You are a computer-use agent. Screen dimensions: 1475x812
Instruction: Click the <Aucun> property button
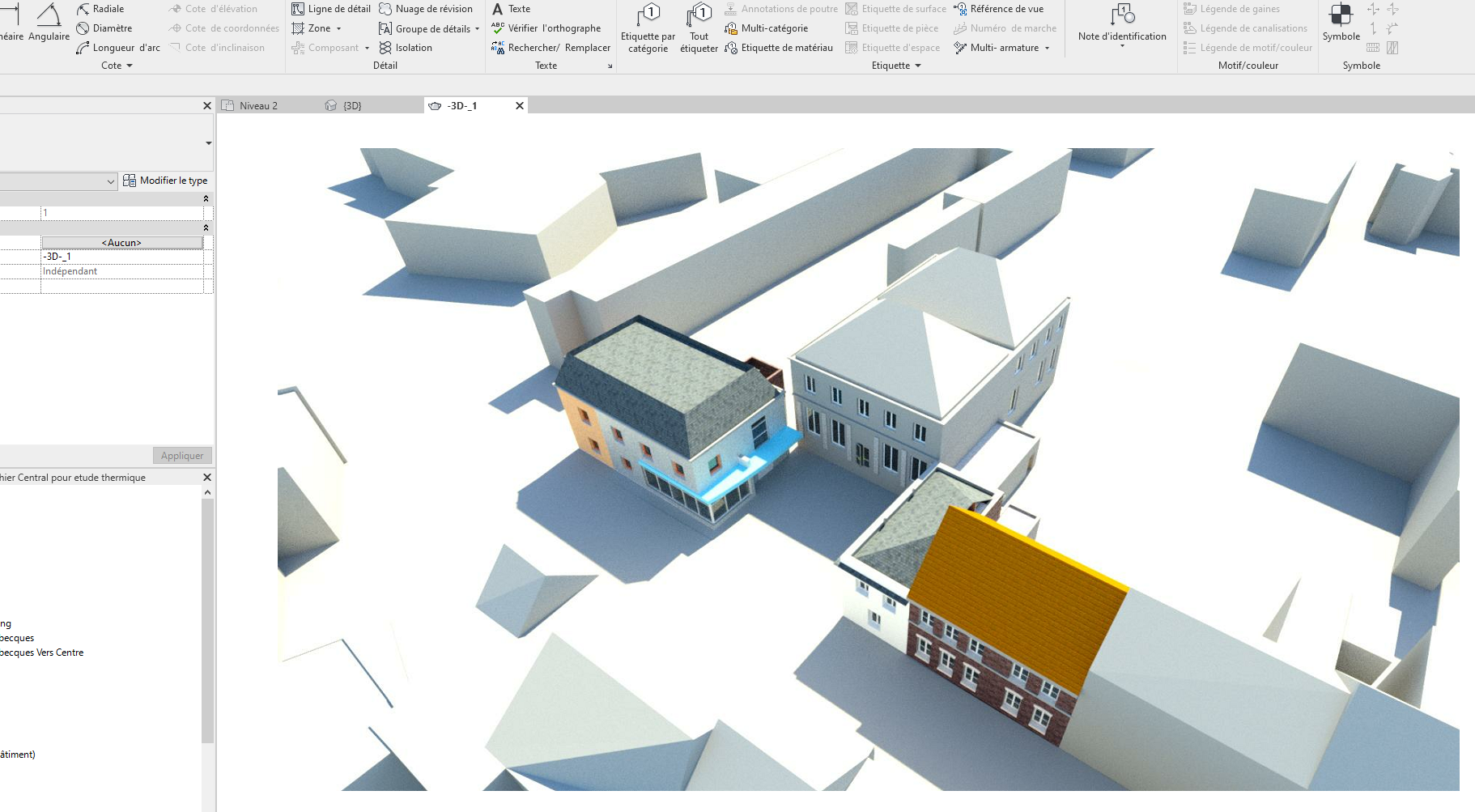pyautogui.click(x=121, y=243)
